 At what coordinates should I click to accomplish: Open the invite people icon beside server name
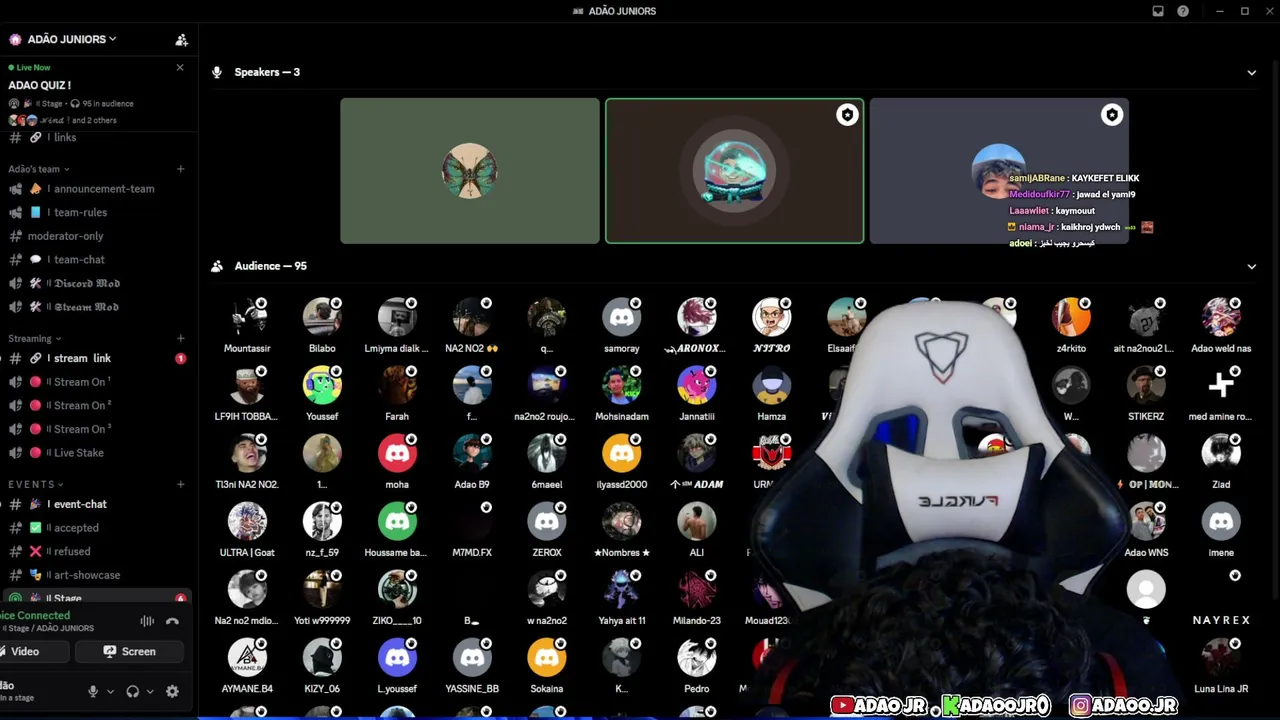tap(181, 40)
